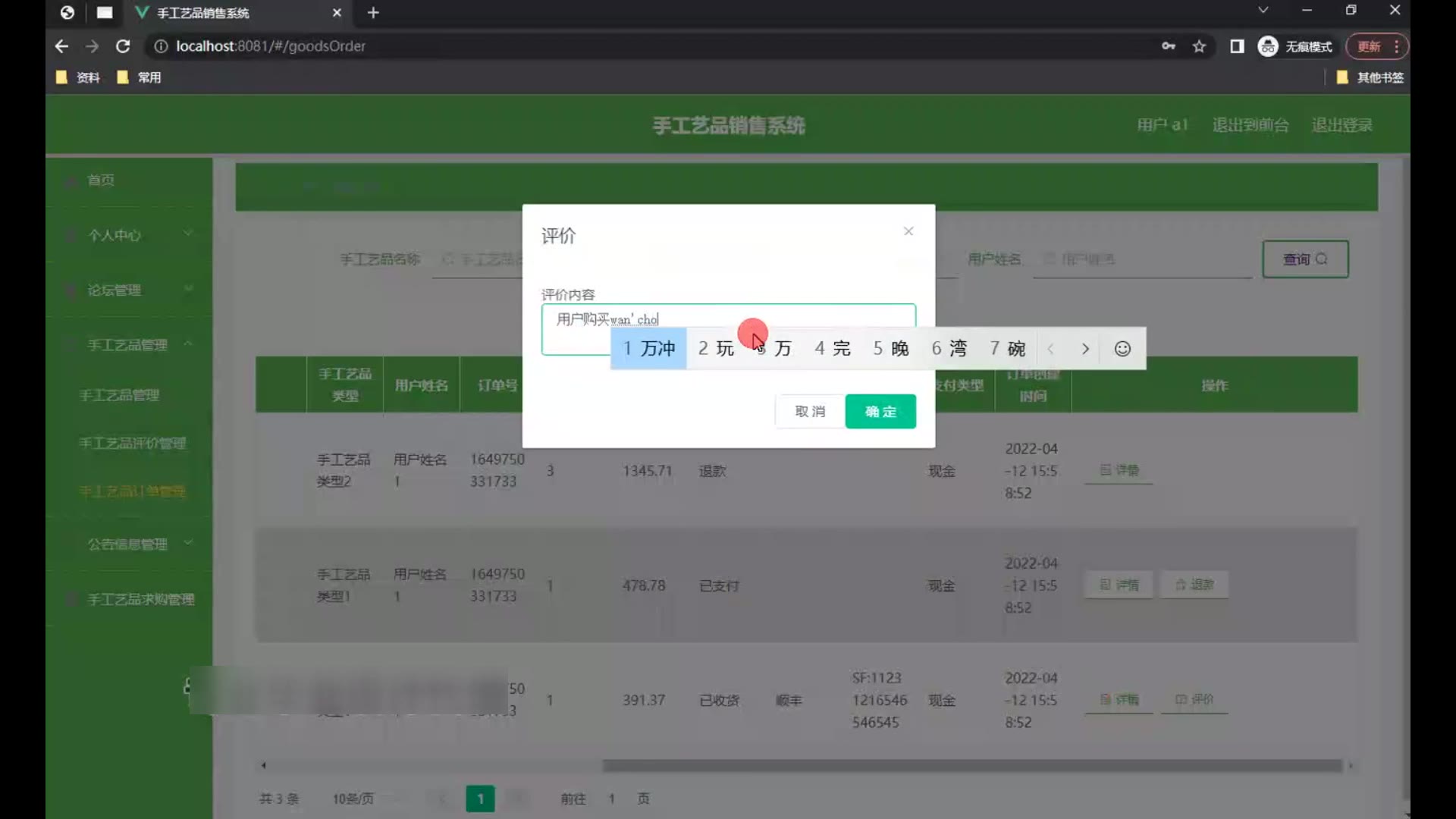
Task: Select IME candidate 4 完
Action: [833, 348]
